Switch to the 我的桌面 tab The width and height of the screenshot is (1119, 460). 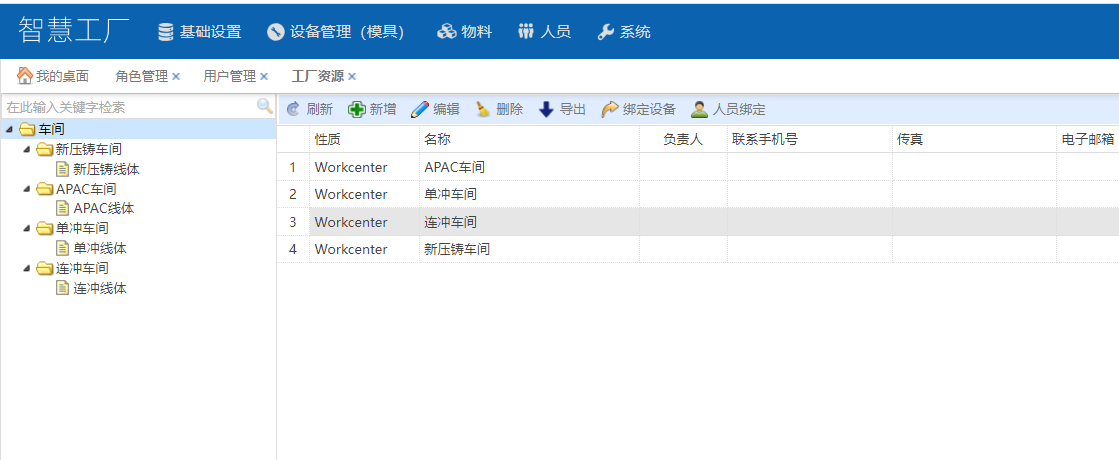point(53,76)
